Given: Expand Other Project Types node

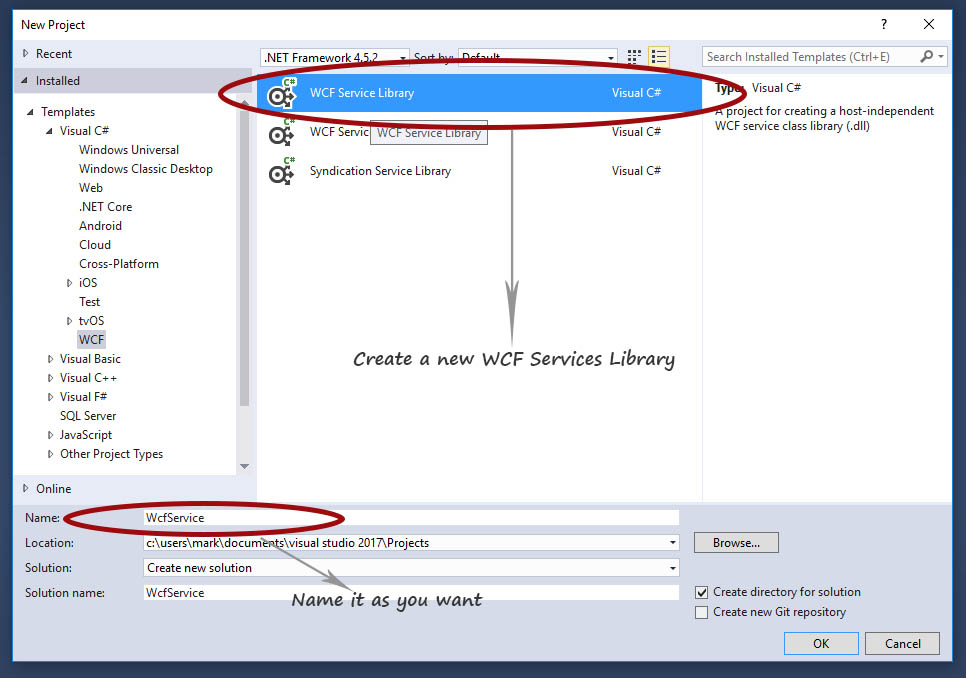Looking at the screenshot, I should [50, 454].
